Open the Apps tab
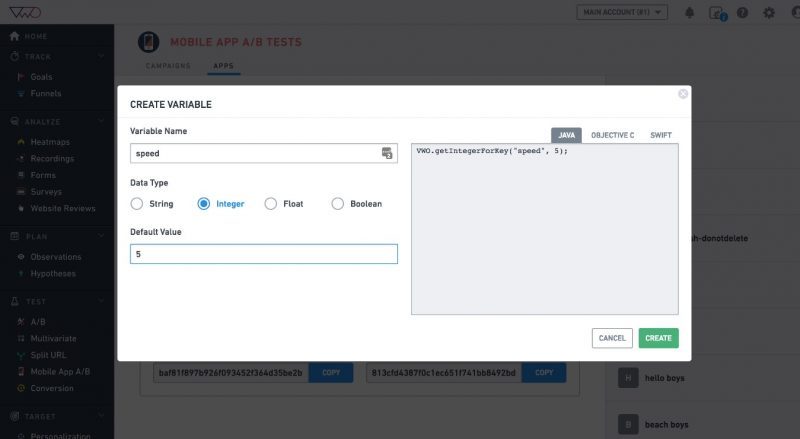800x439 pixels. (x=223, y=66)
